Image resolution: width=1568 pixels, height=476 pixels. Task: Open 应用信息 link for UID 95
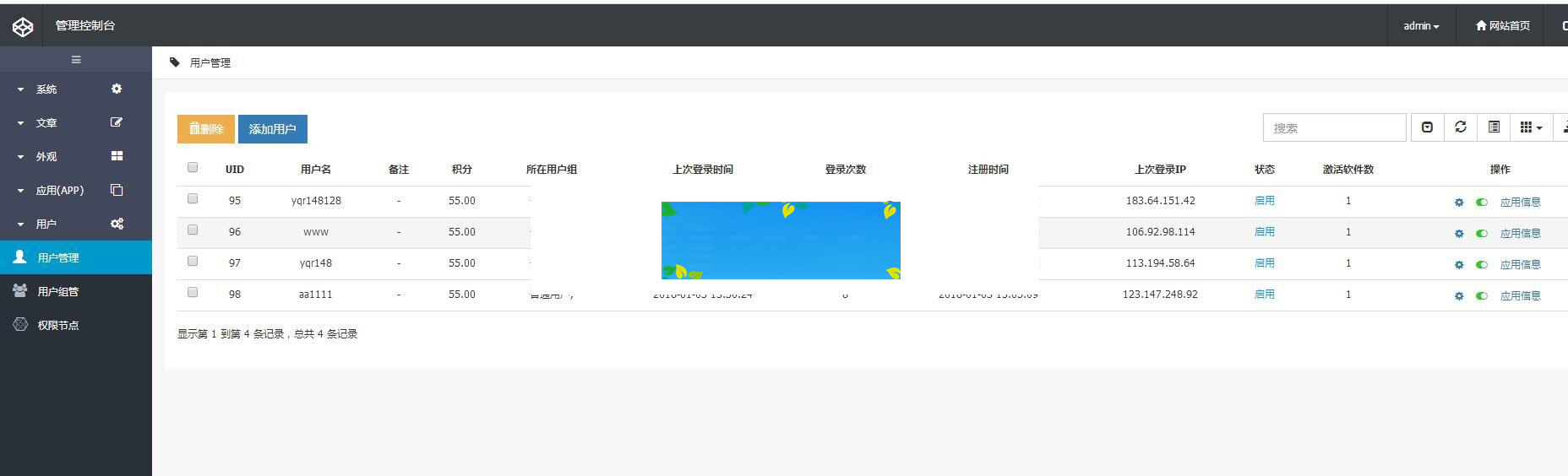(x=1520, y=203)
